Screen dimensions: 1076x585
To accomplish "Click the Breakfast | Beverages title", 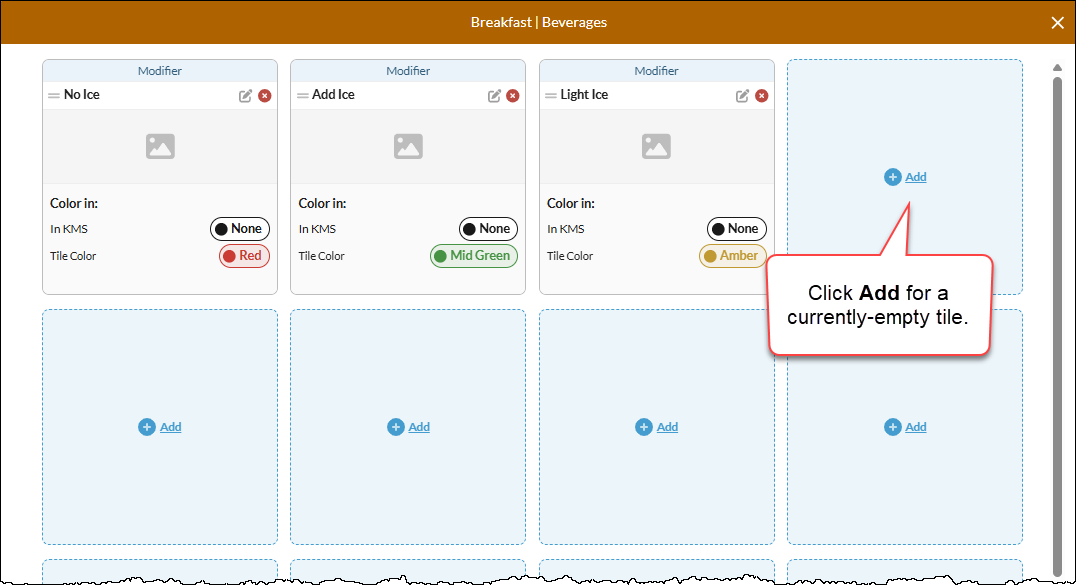I will (539, 22).
